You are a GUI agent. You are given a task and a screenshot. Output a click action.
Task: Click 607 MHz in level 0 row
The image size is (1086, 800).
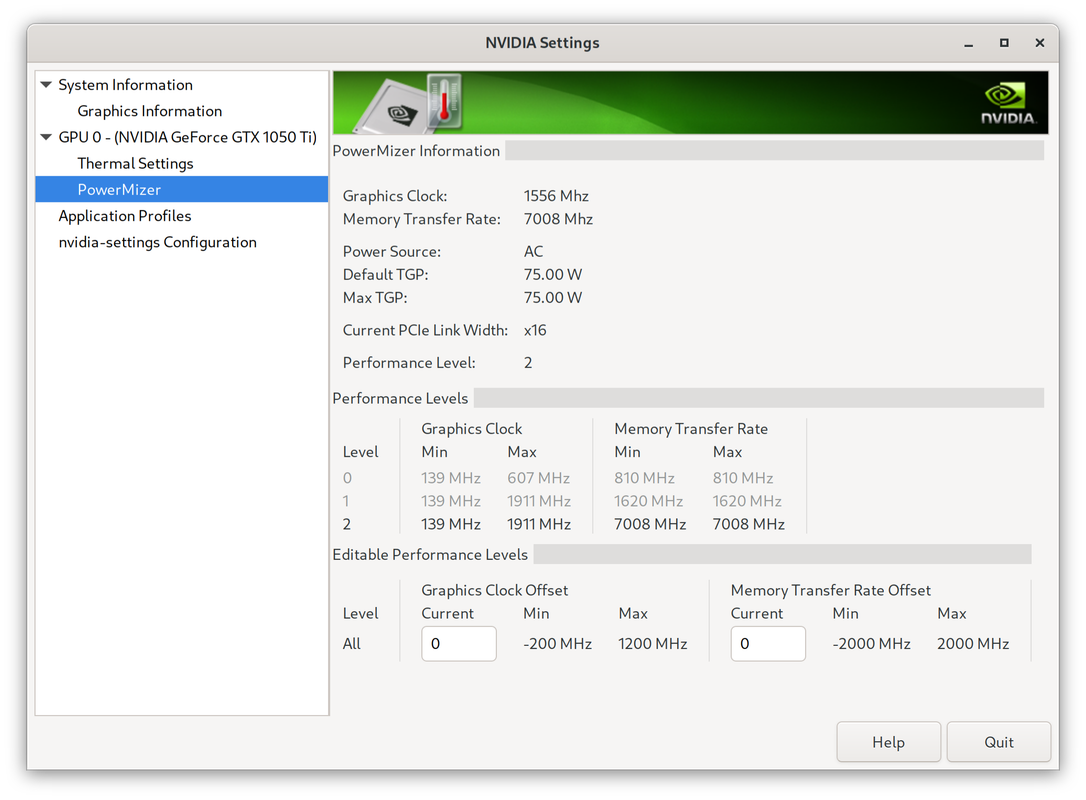click(538, 478)
